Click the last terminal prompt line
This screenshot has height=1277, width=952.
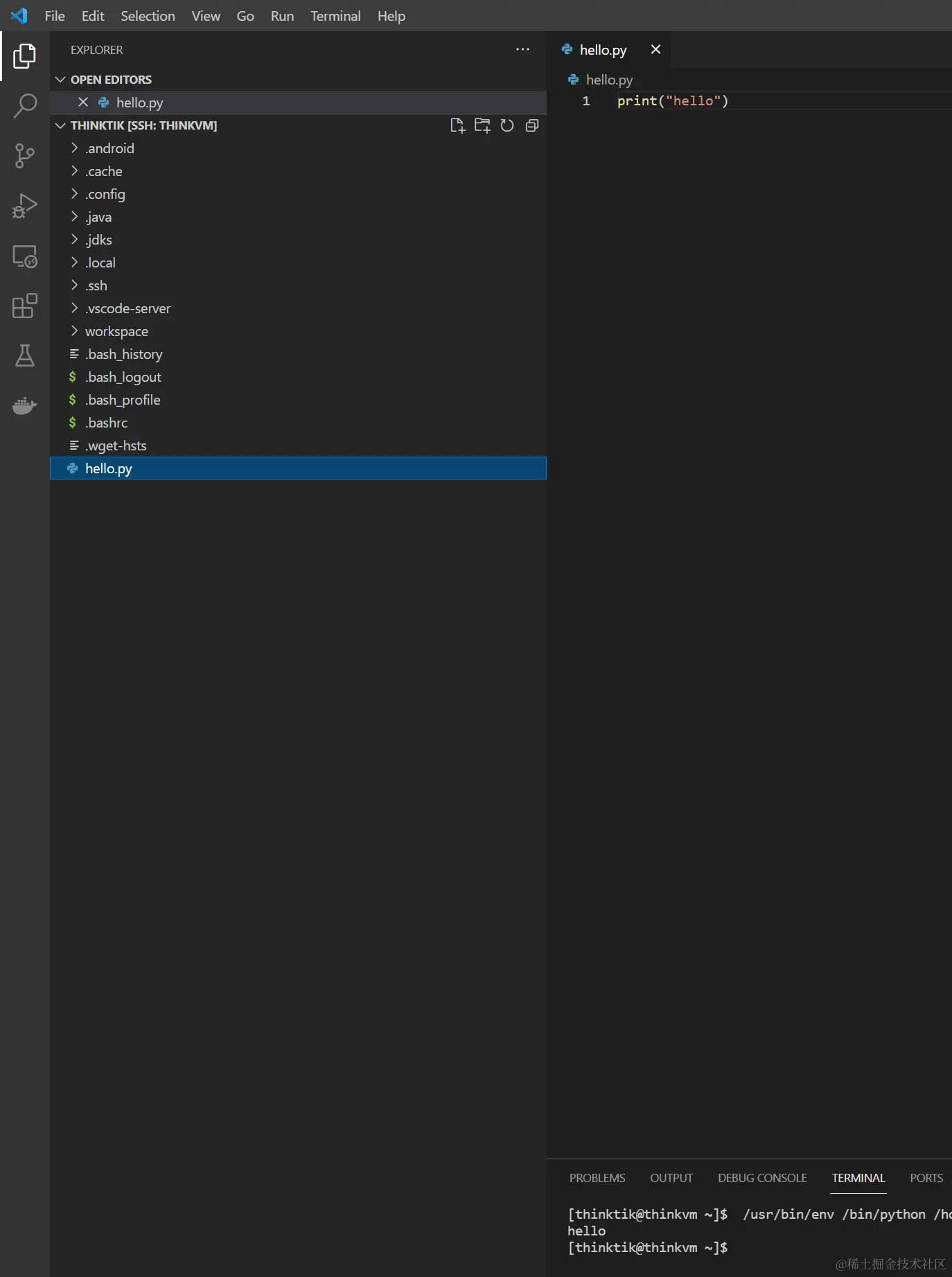(647, 1247)
